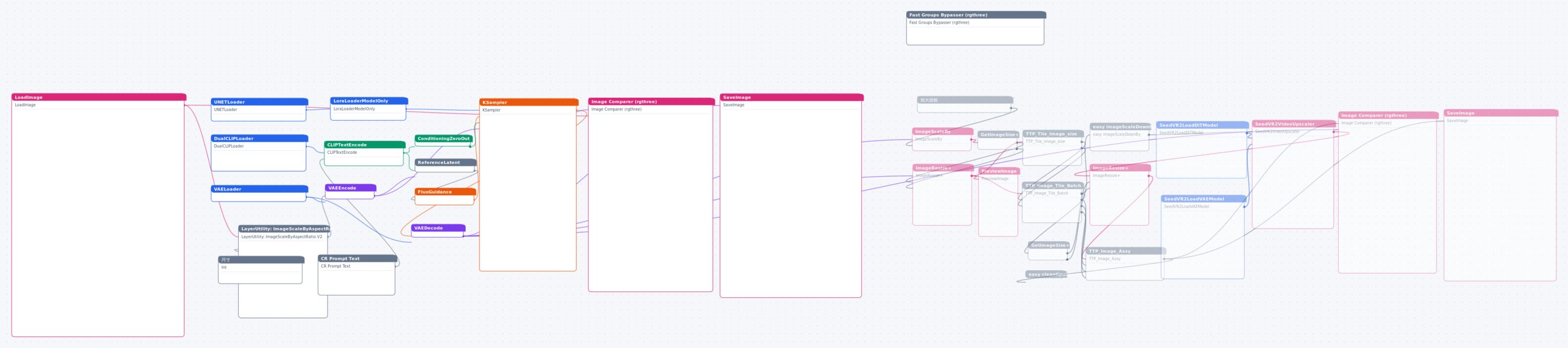Select the ConditioningZeroOut node header
Image resolution: width=1568 pixels, height=348 pixels.
click(x=444, y=139)
